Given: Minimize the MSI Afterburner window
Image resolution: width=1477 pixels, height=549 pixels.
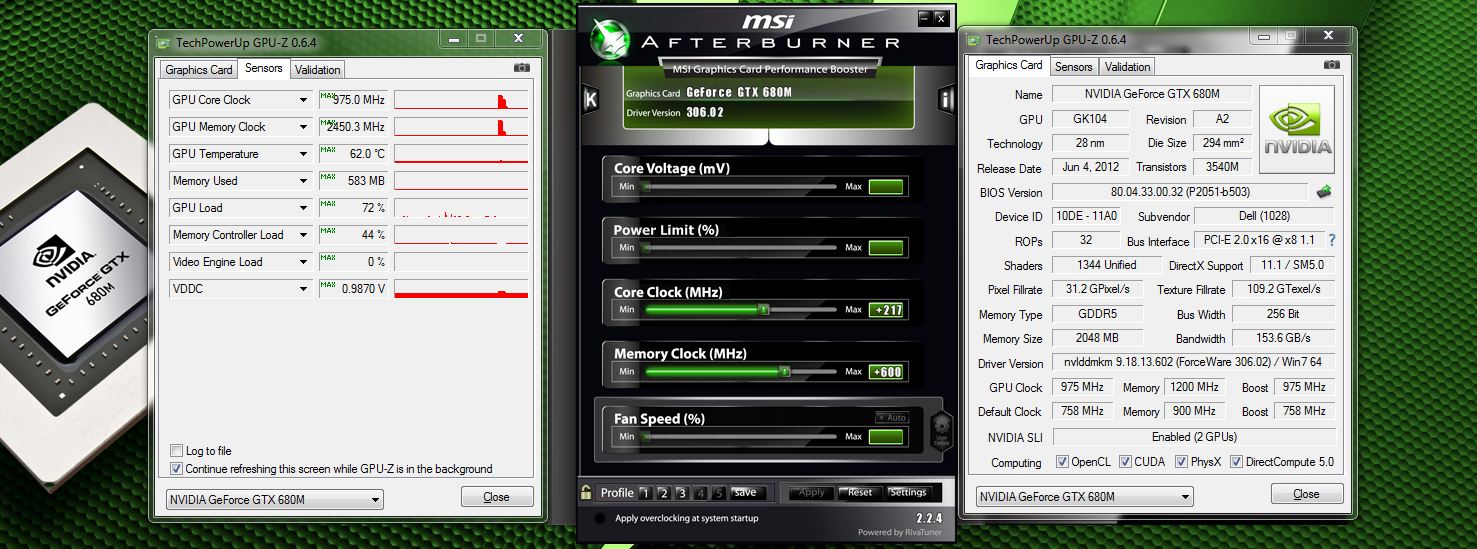Looking at the screenshot, I should click(924, 18).
